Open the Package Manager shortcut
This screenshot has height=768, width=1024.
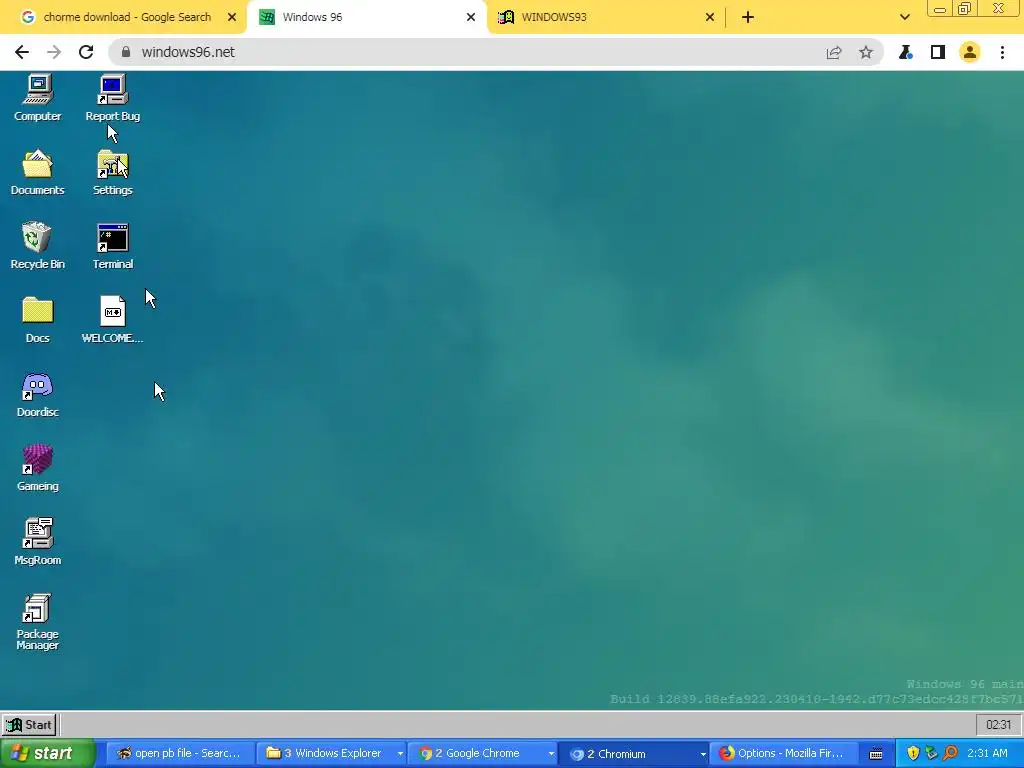point(37,622)
